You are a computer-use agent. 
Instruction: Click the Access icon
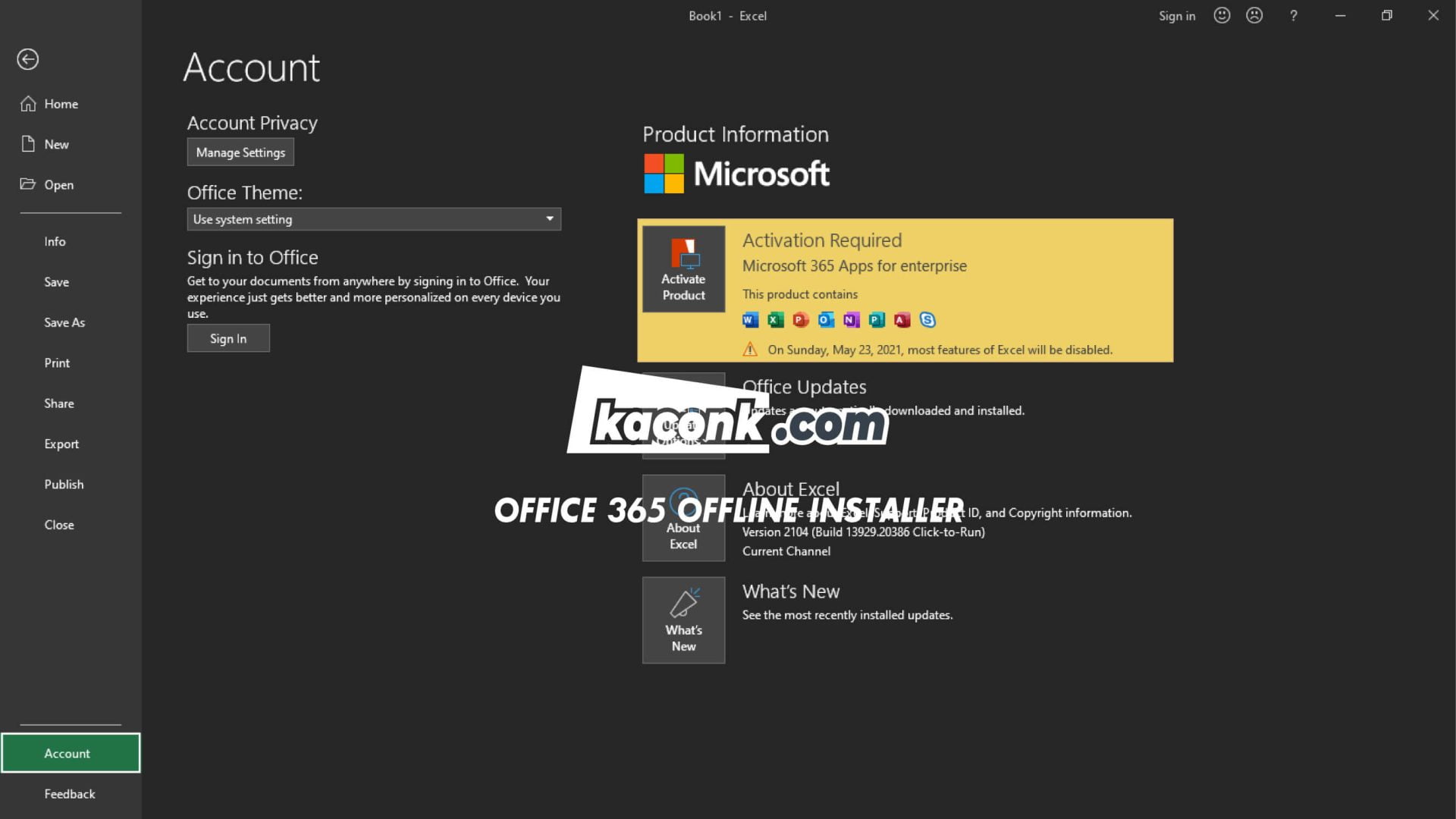tap(901, 320)
